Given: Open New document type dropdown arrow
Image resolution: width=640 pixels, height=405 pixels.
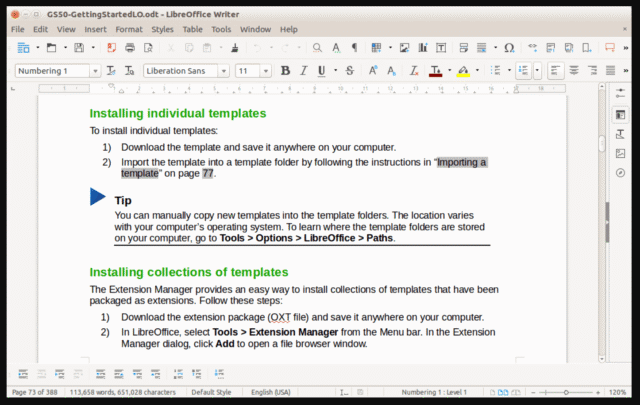Looking at the screenshot, I should [x=38, y=48].
